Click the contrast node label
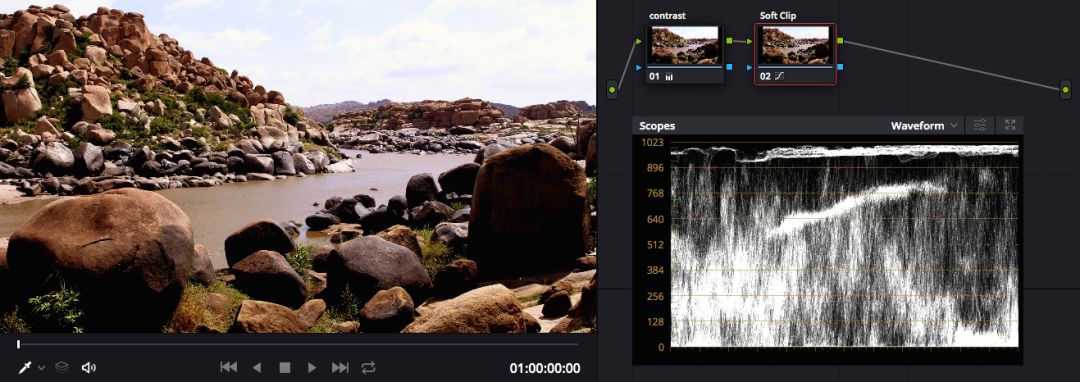 point(667,15)
